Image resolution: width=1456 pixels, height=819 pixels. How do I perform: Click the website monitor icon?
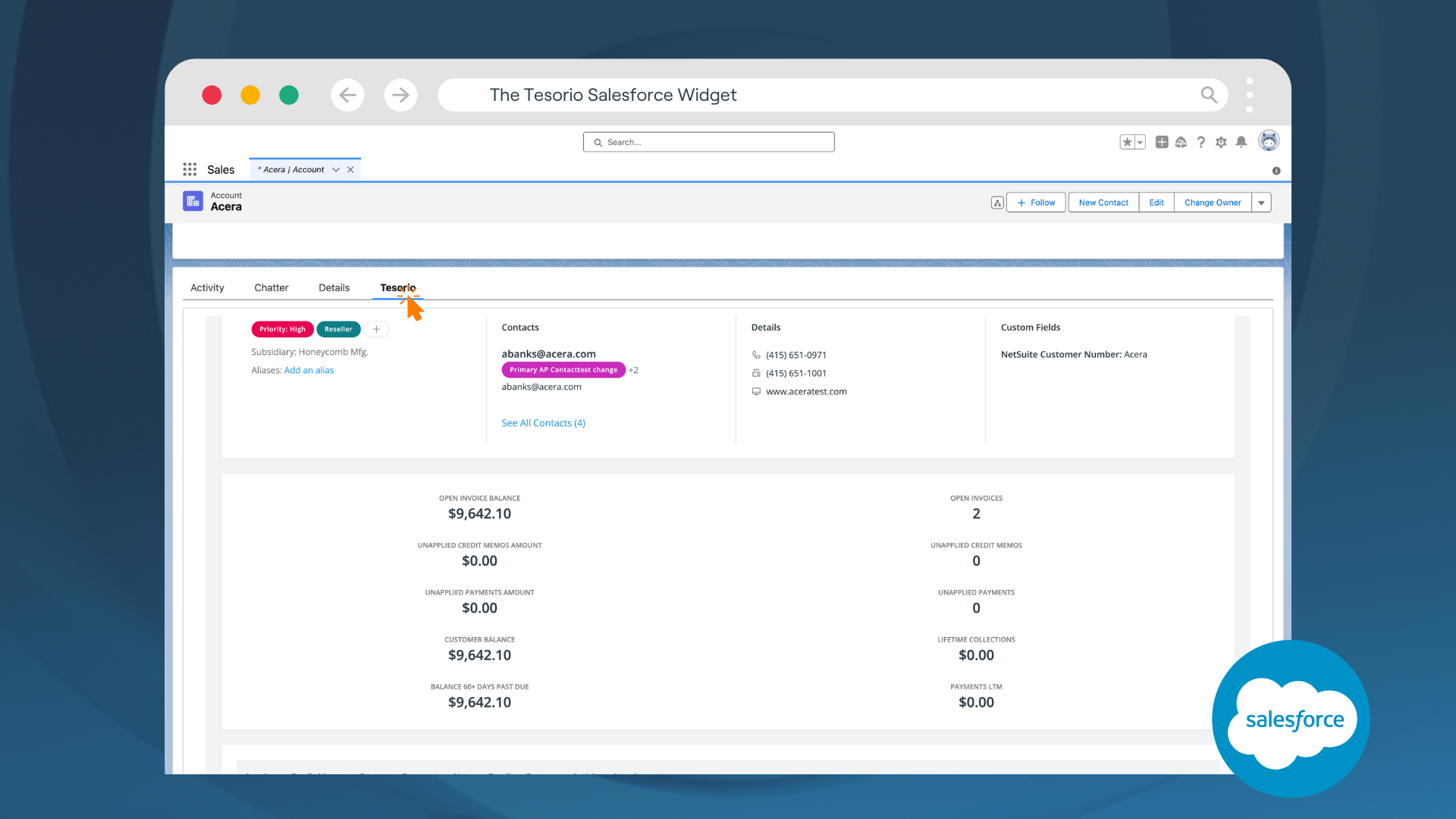point(756,391)
